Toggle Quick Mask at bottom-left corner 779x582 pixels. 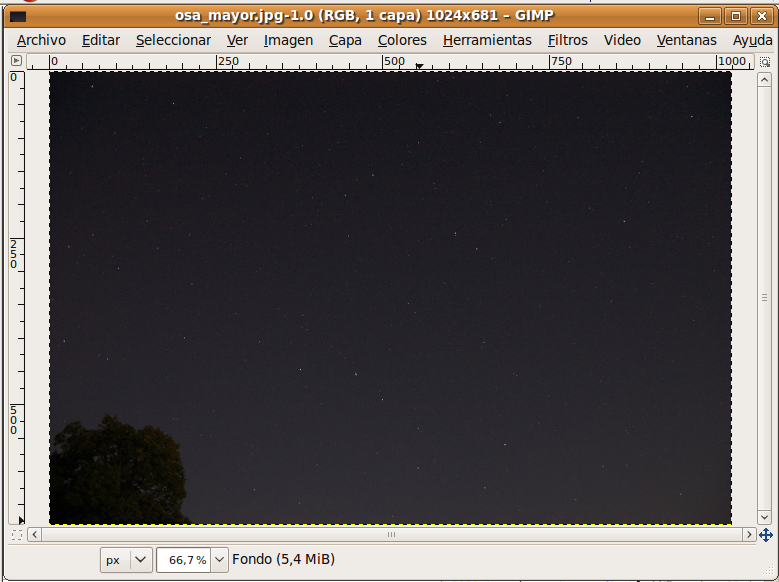pyautogui.click(x=16, y=535)
